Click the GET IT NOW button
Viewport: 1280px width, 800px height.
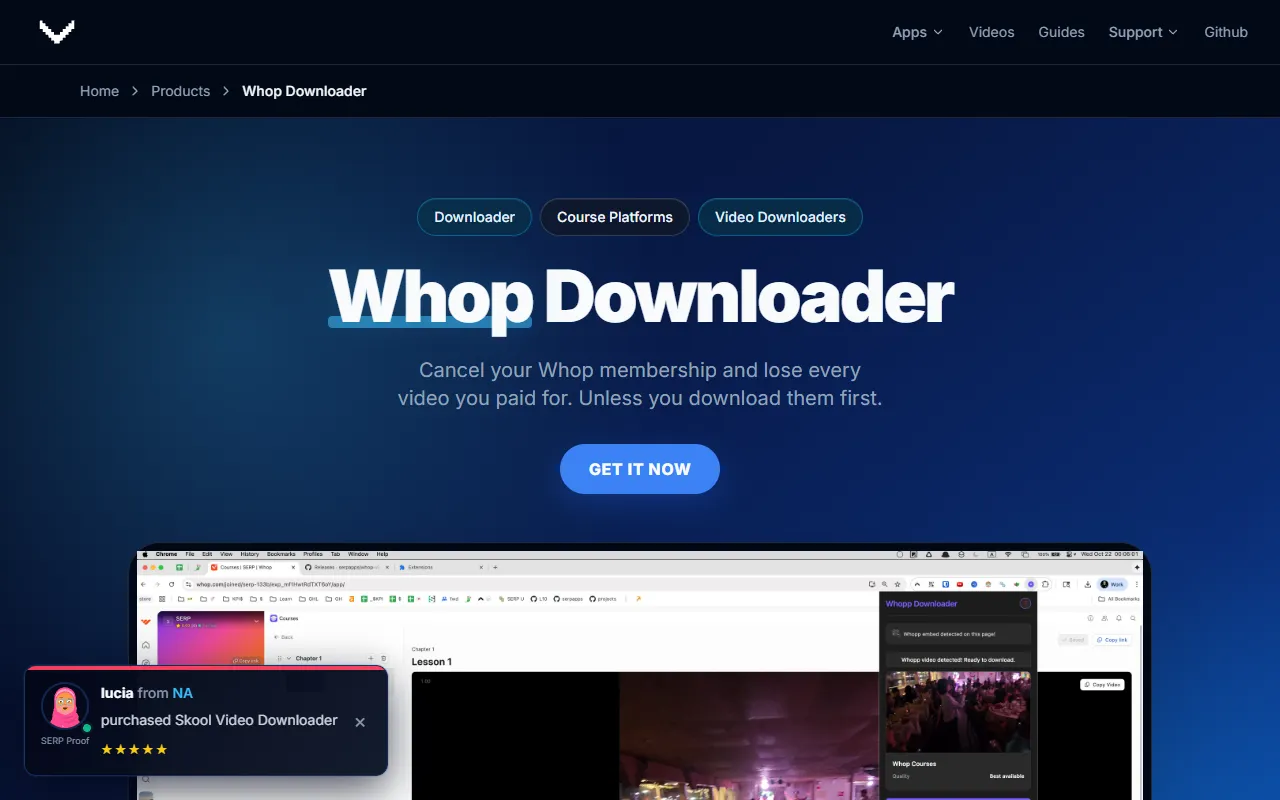click(x=639, y=469)
